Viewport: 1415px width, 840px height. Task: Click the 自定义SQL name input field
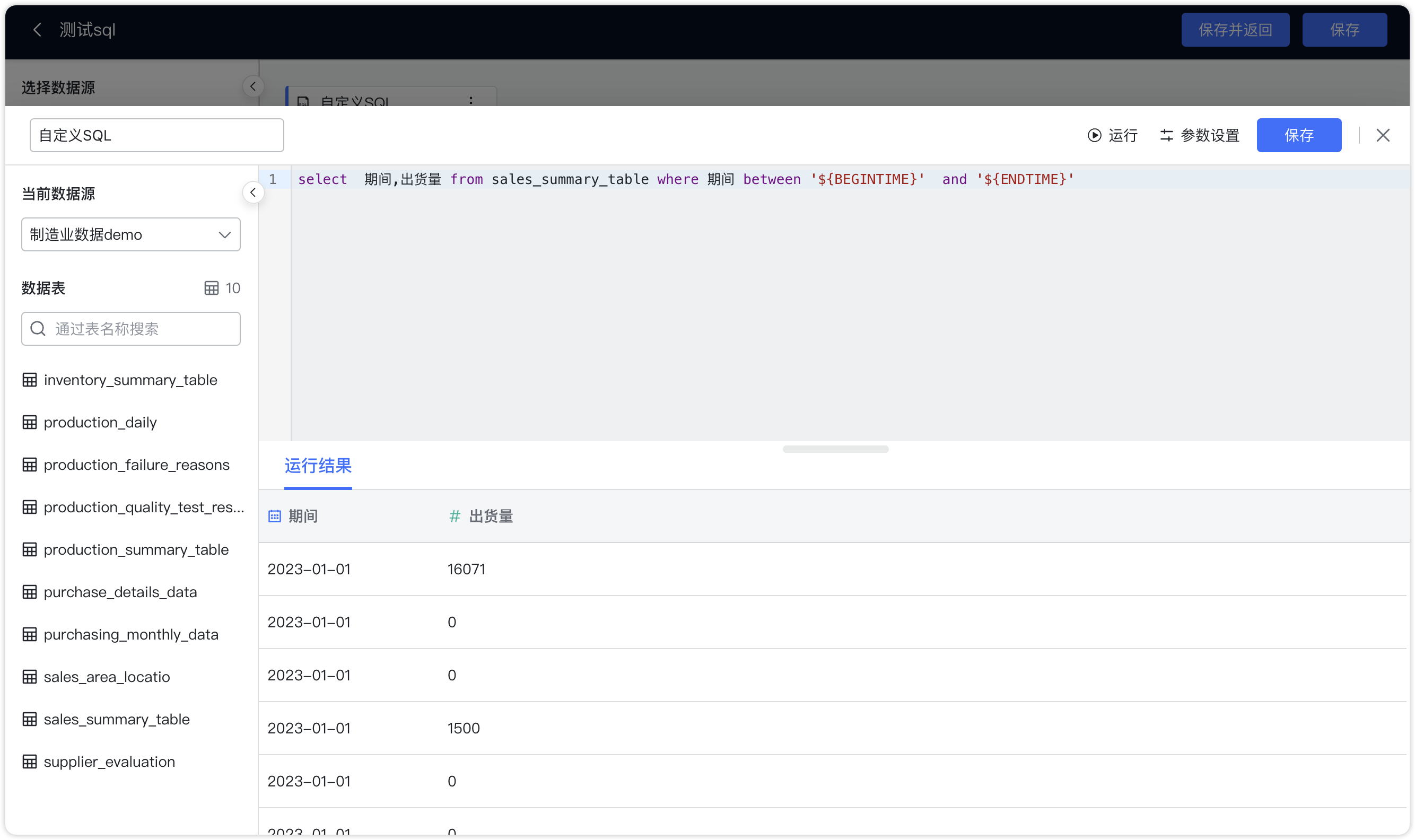pyautogui.click(x=157, y=135)
